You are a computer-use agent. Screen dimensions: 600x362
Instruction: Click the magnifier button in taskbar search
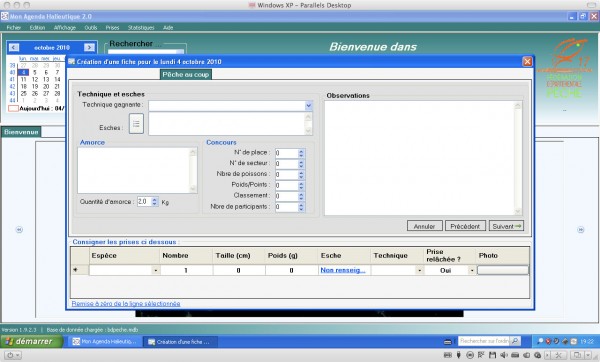coord(515,341)
